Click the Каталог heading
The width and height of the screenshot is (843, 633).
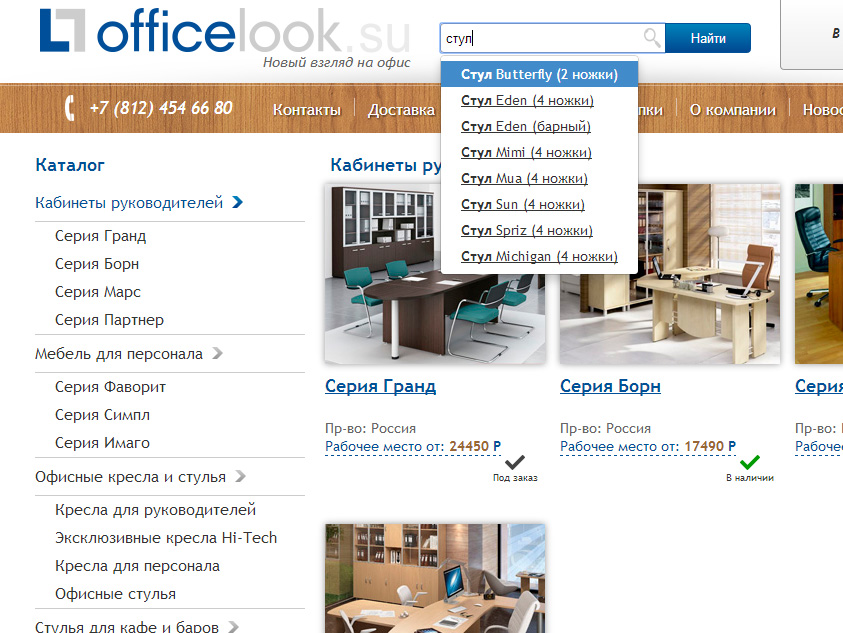click(x=70, y=165)
